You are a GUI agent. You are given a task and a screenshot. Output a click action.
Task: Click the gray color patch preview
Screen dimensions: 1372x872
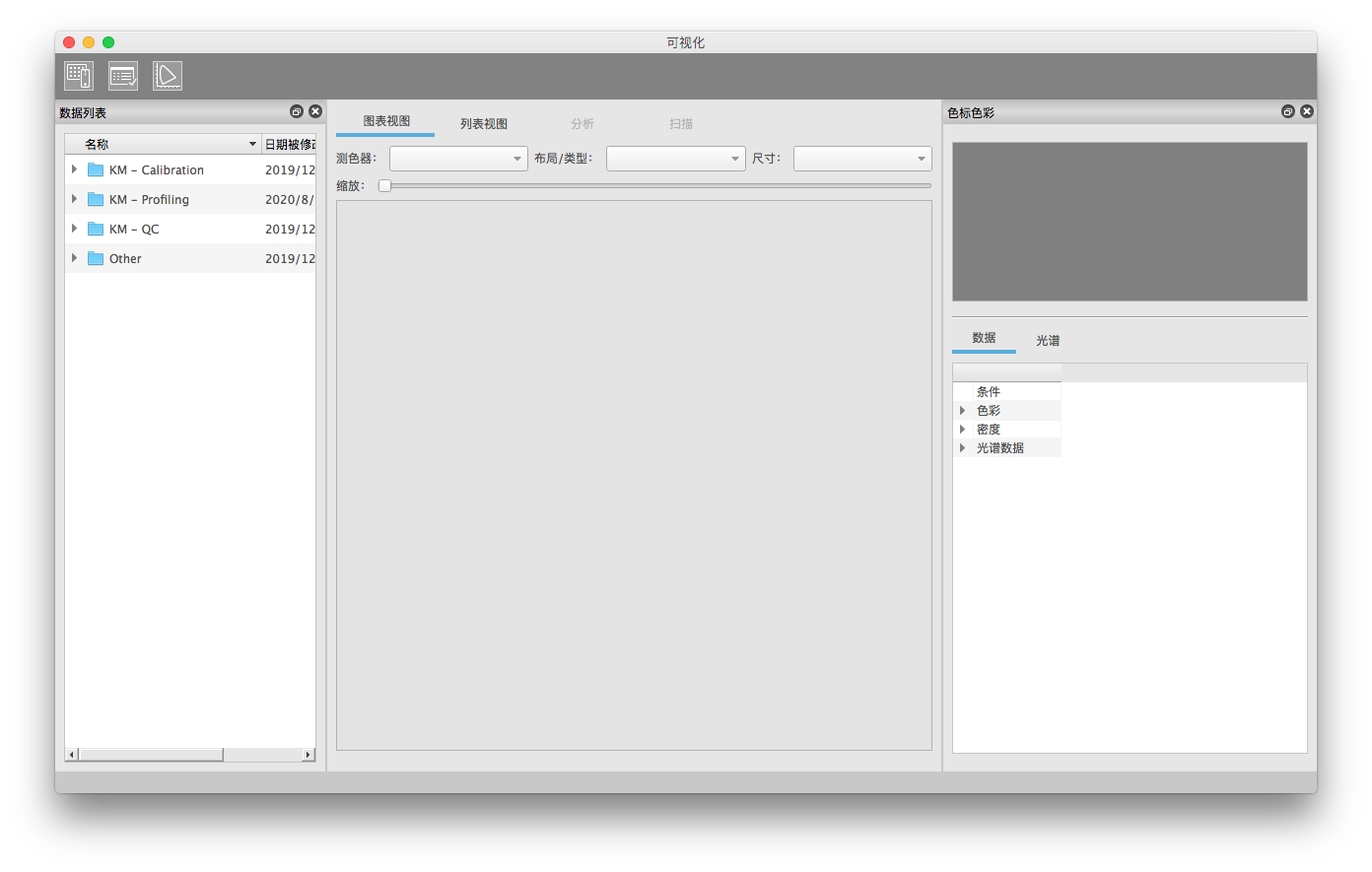tap(1130, 222)
